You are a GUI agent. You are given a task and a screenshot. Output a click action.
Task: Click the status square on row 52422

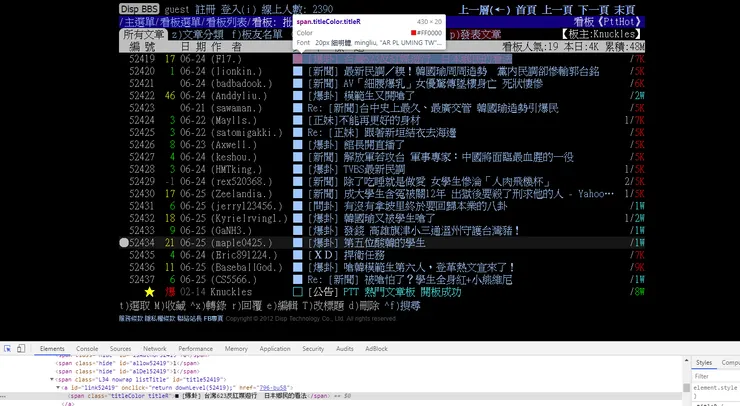(298, 96)
